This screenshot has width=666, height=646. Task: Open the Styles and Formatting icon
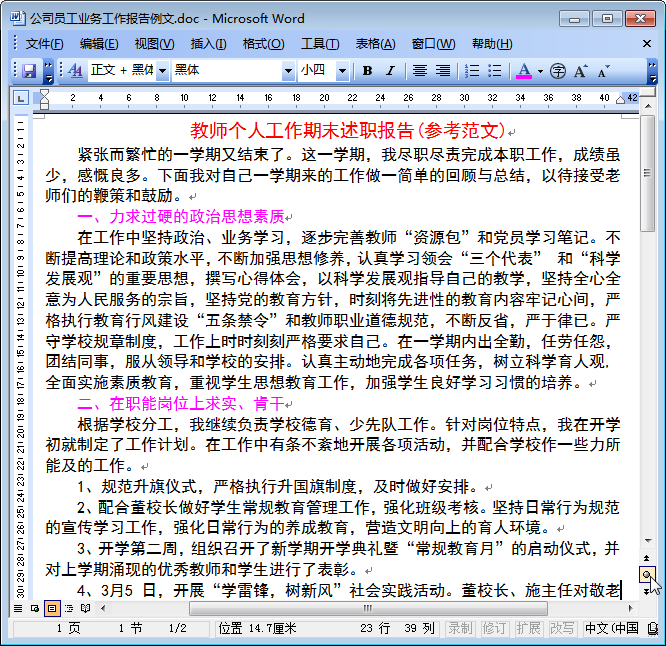75,71
